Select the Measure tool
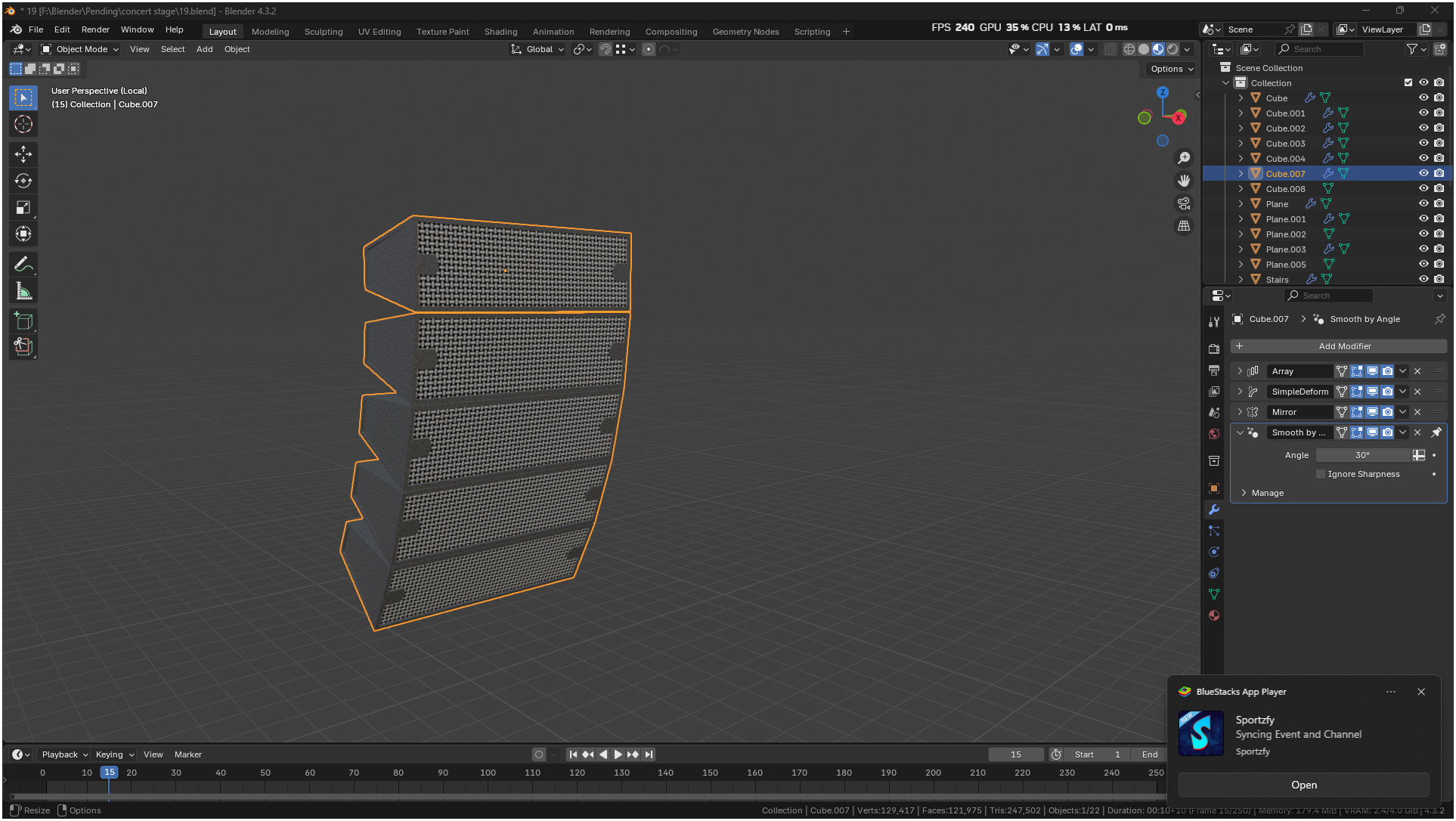1456x821 pixels. 23,291
